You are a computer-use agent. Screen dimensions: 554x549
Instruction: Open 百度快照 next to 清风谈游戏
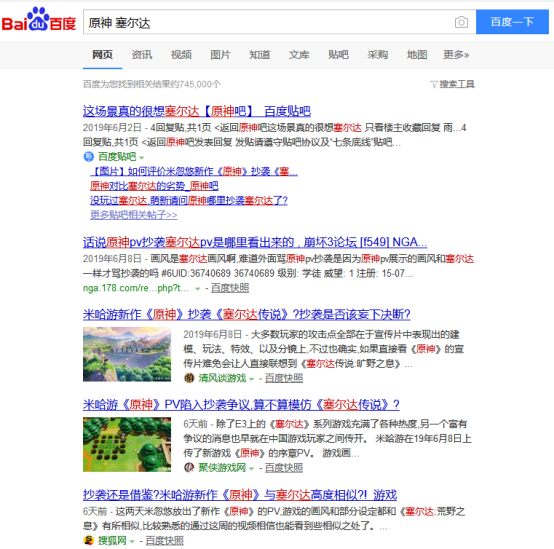click(x=284, y=378)
